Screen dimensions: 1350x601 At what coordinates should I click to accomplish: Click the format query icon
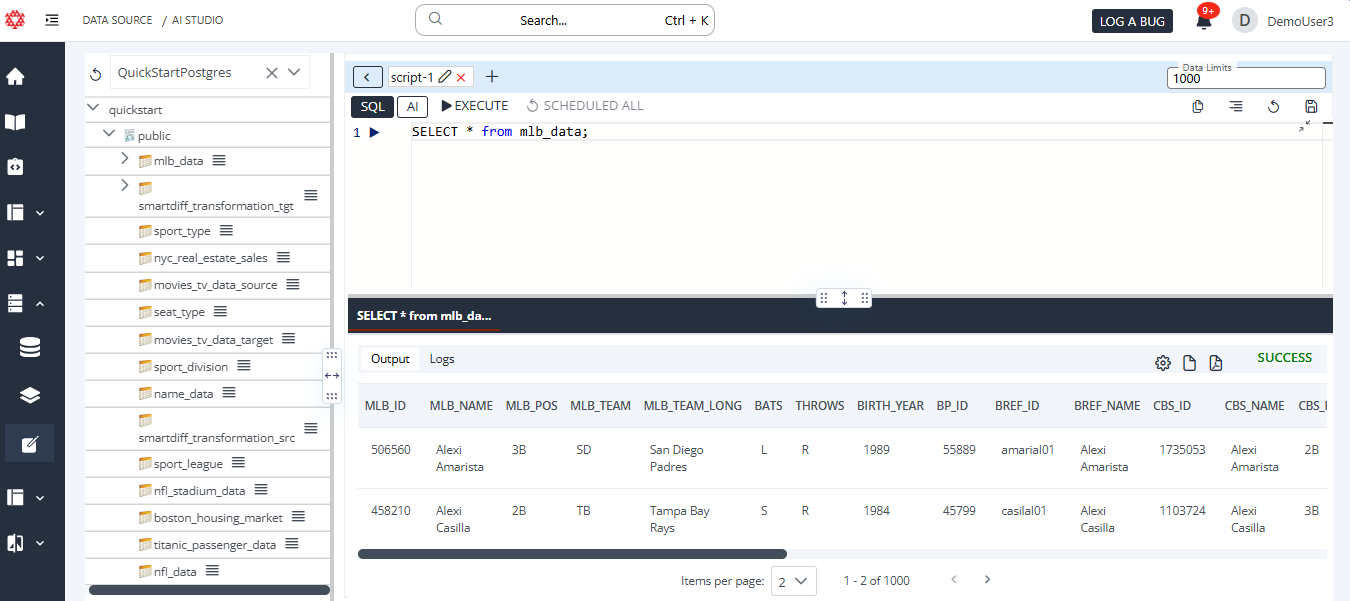click(x=1236, y=106)
